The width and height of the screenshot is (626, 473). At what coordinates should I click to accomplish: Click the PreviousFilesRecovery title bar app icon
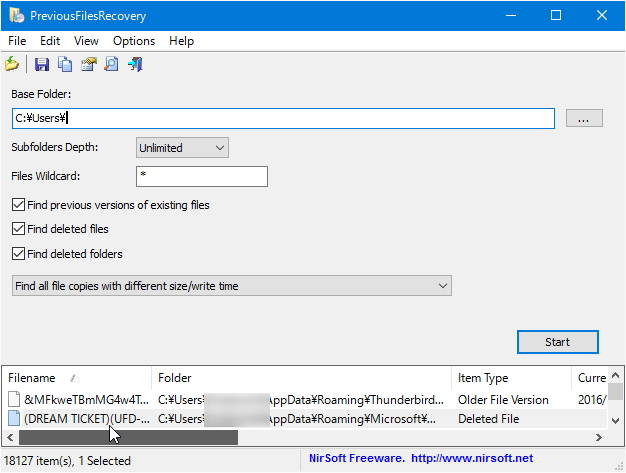click(x=17, y=15)
